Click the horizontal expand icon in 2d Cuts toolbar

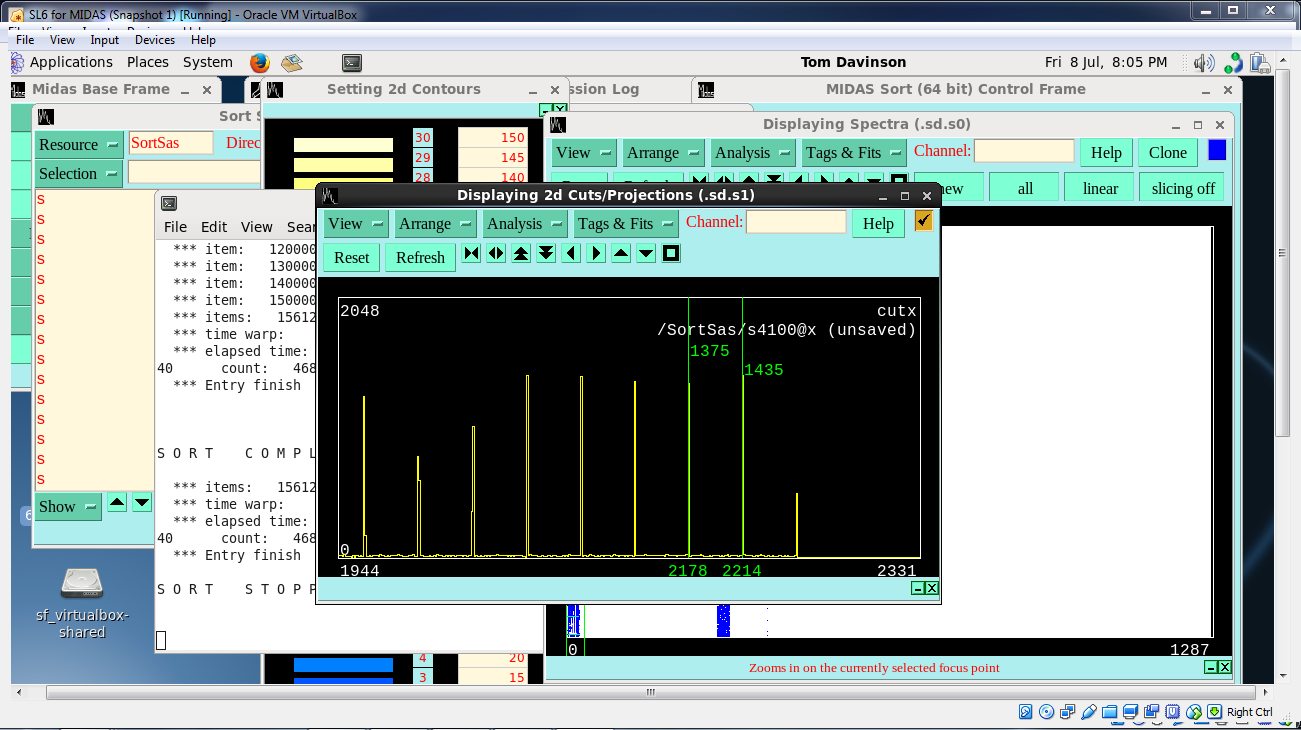(497, 254)
